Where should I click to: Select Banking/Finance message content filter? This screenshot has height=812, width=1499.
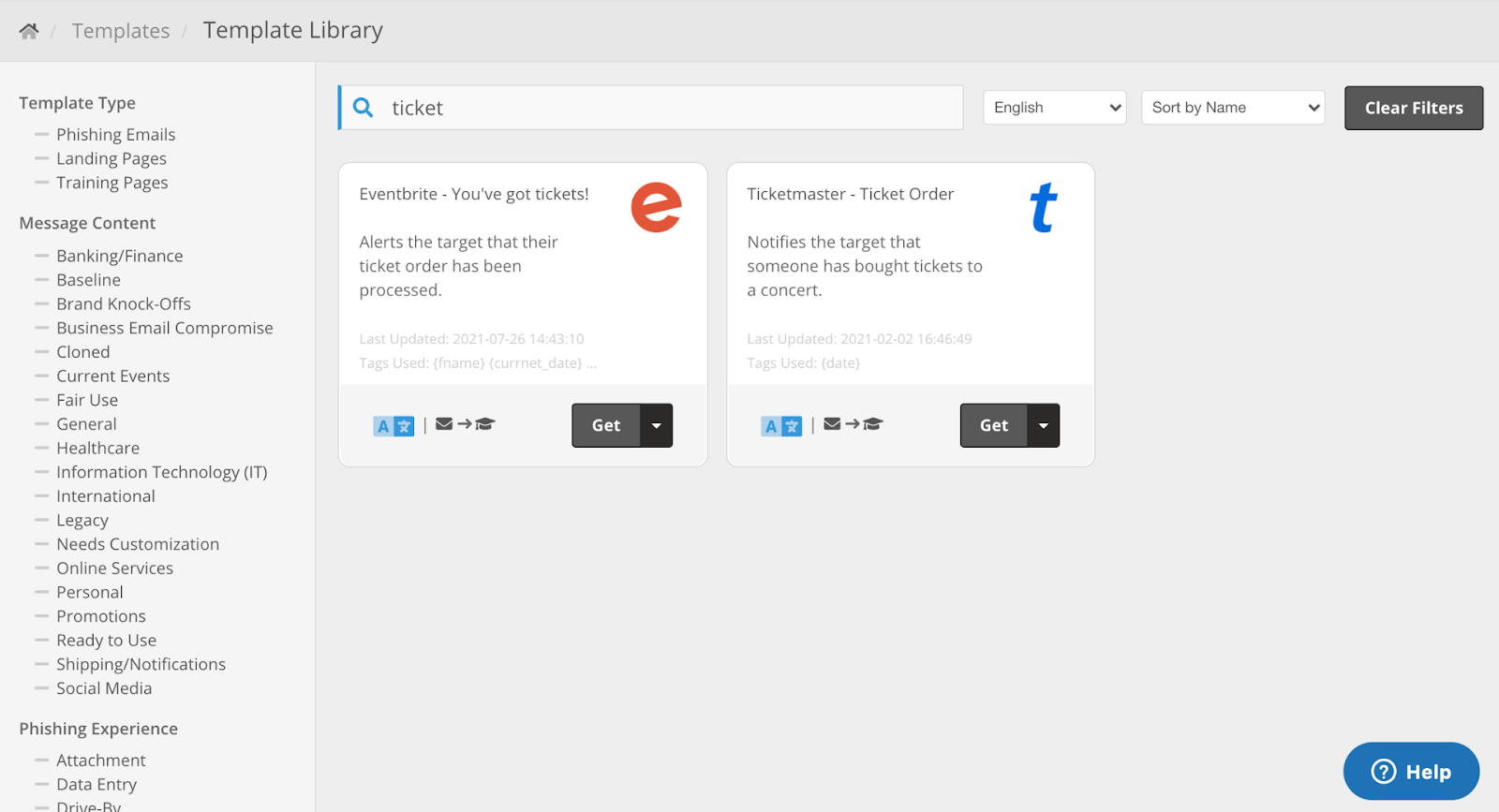pyautogui.click(x=119, y=256)
